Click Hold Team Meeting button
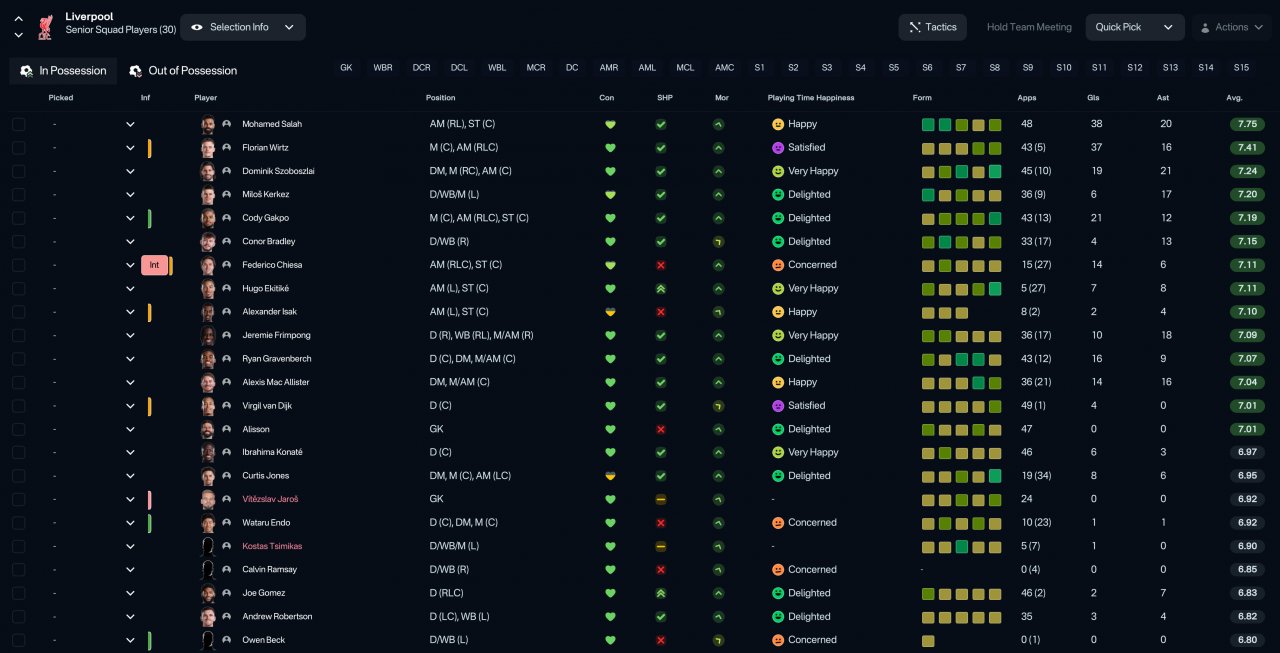The height and width of the screenshot is (653, 1280). 1029,27
